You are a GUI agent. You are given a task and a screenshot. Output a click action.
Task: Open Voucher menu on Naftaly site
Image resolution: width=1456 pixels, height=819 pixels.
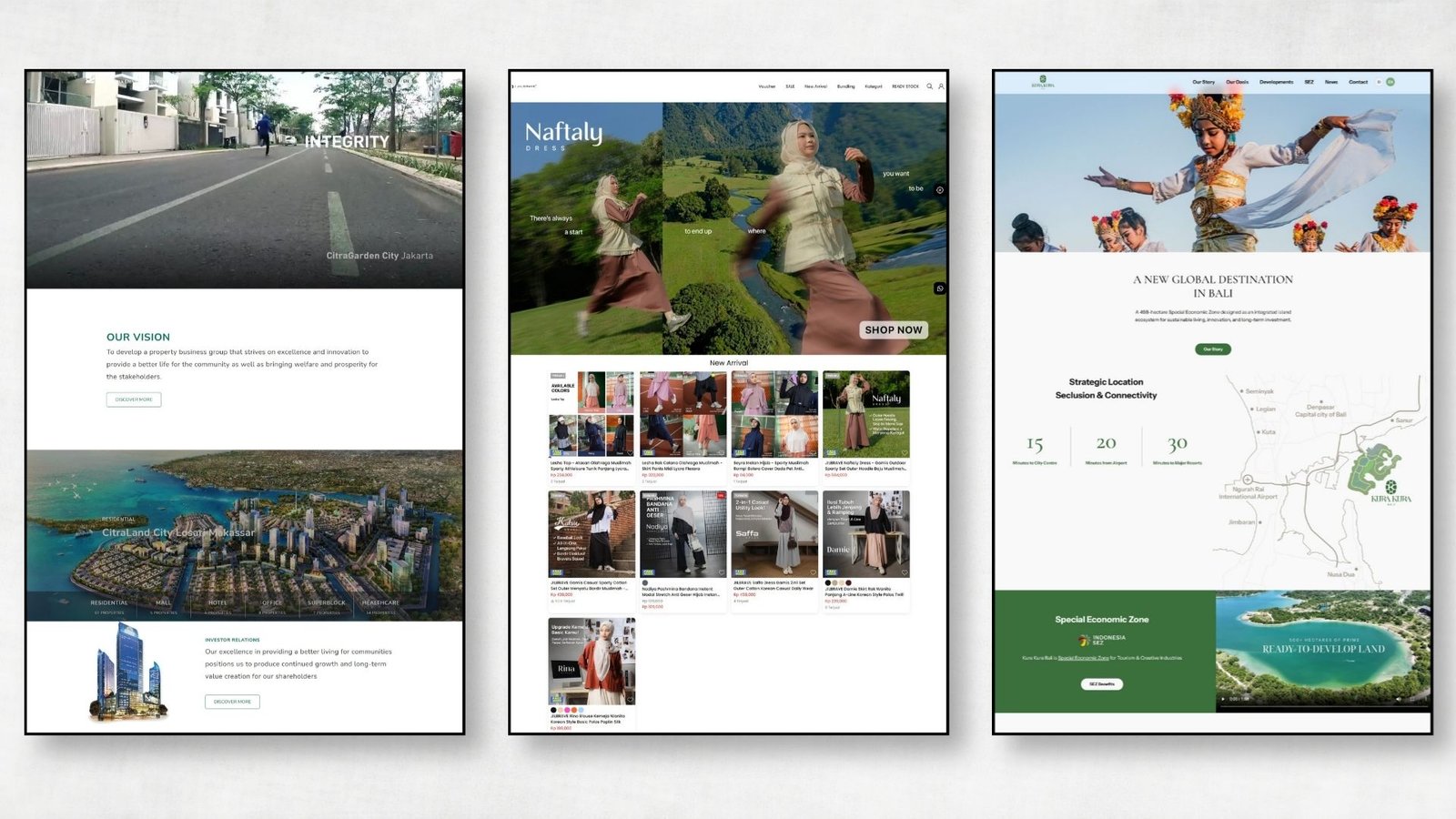coord(767,86)
